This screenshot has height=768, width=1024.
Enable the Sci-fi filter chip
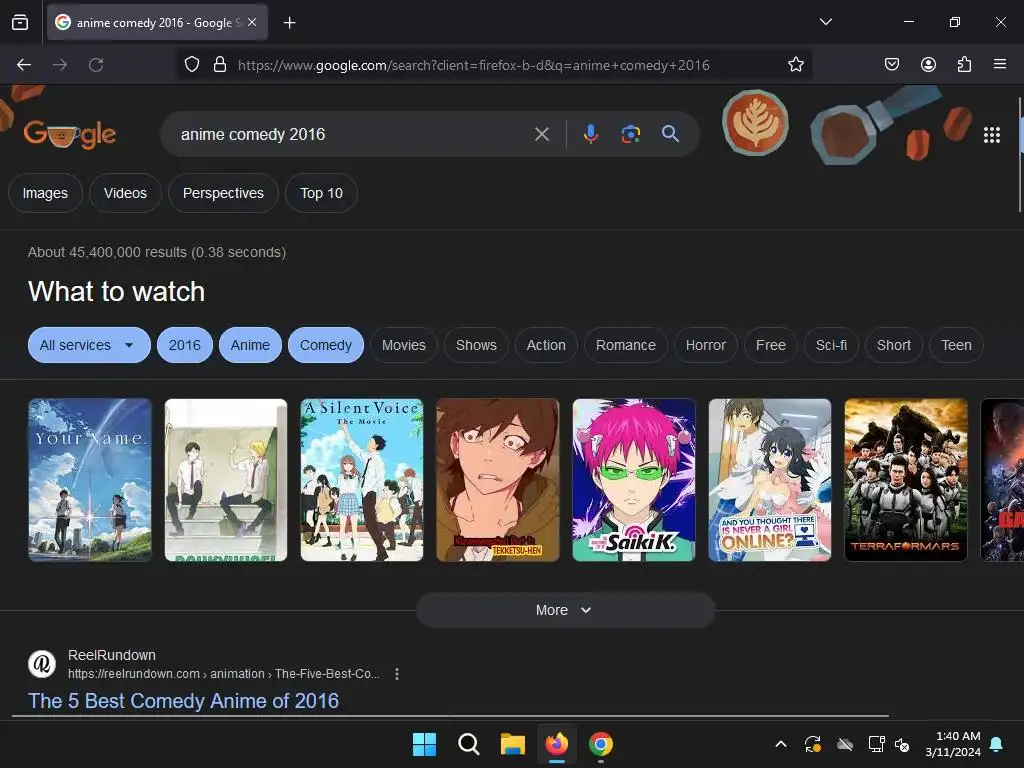point(831,345)
